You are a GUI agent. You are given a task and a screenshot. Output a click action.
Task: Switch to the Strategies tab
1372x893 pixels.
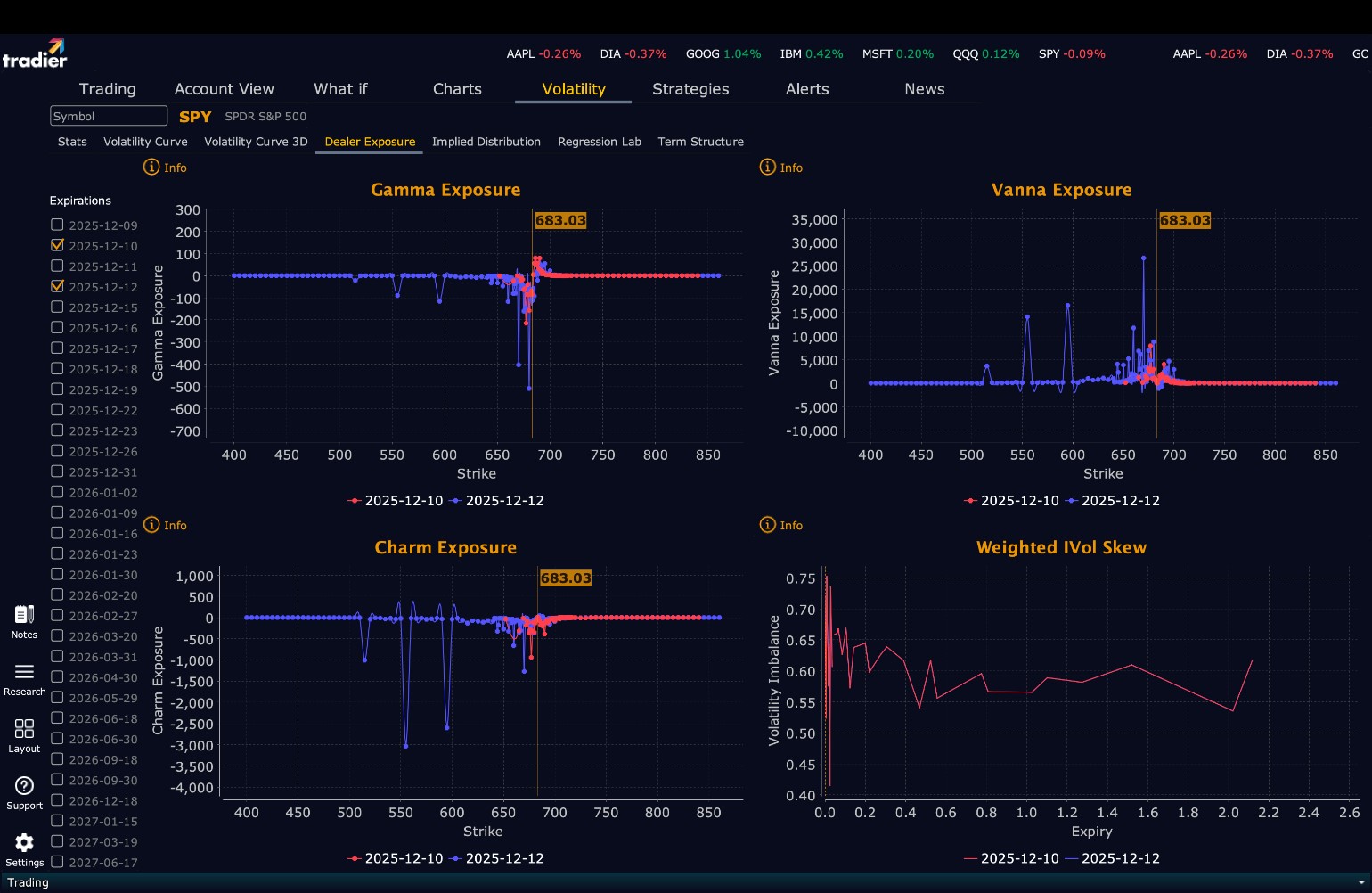pos(690,89)
